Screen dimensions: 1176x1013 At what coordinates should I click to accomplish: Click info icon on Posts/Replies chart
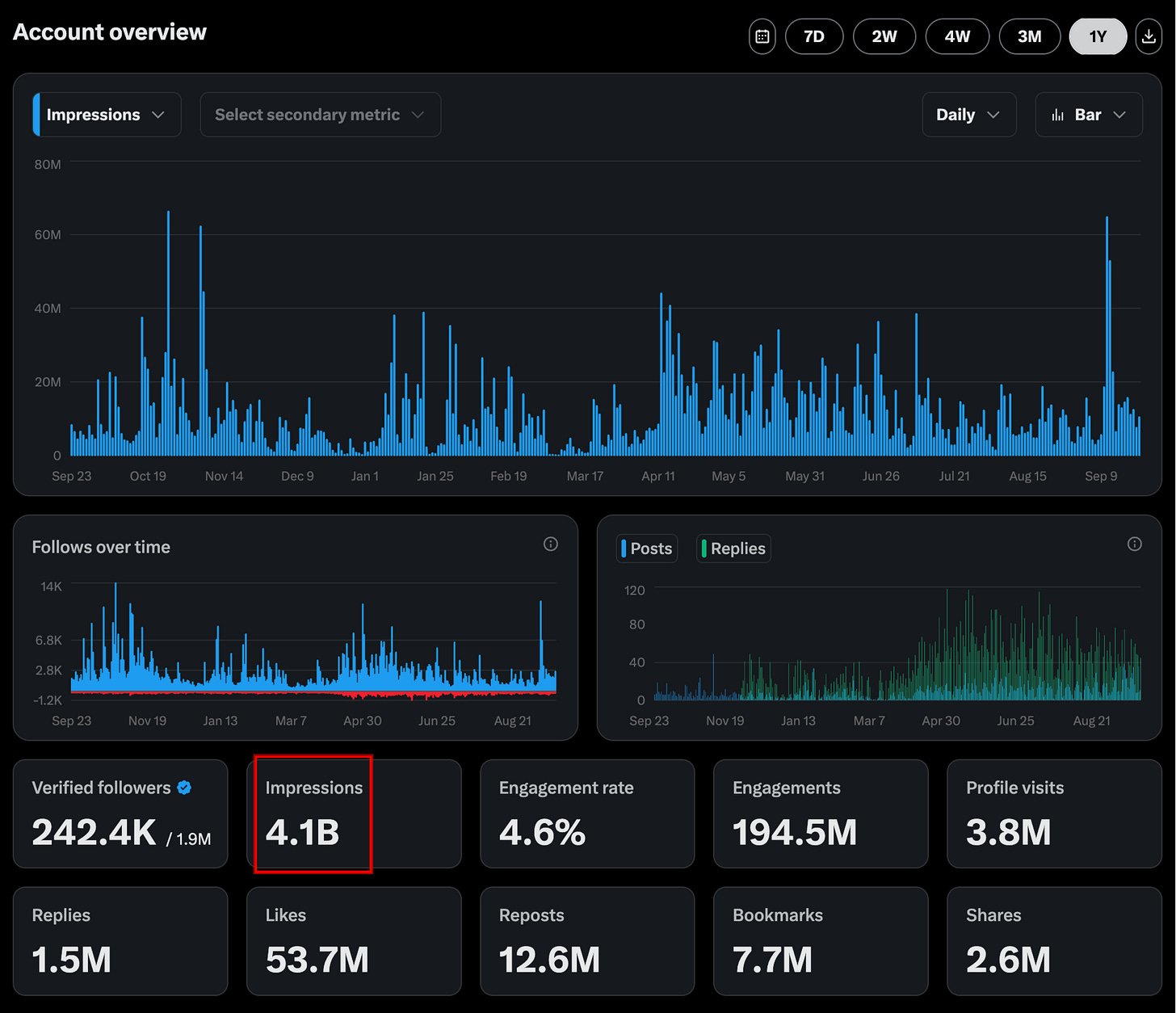click(x=1134, y=544)
